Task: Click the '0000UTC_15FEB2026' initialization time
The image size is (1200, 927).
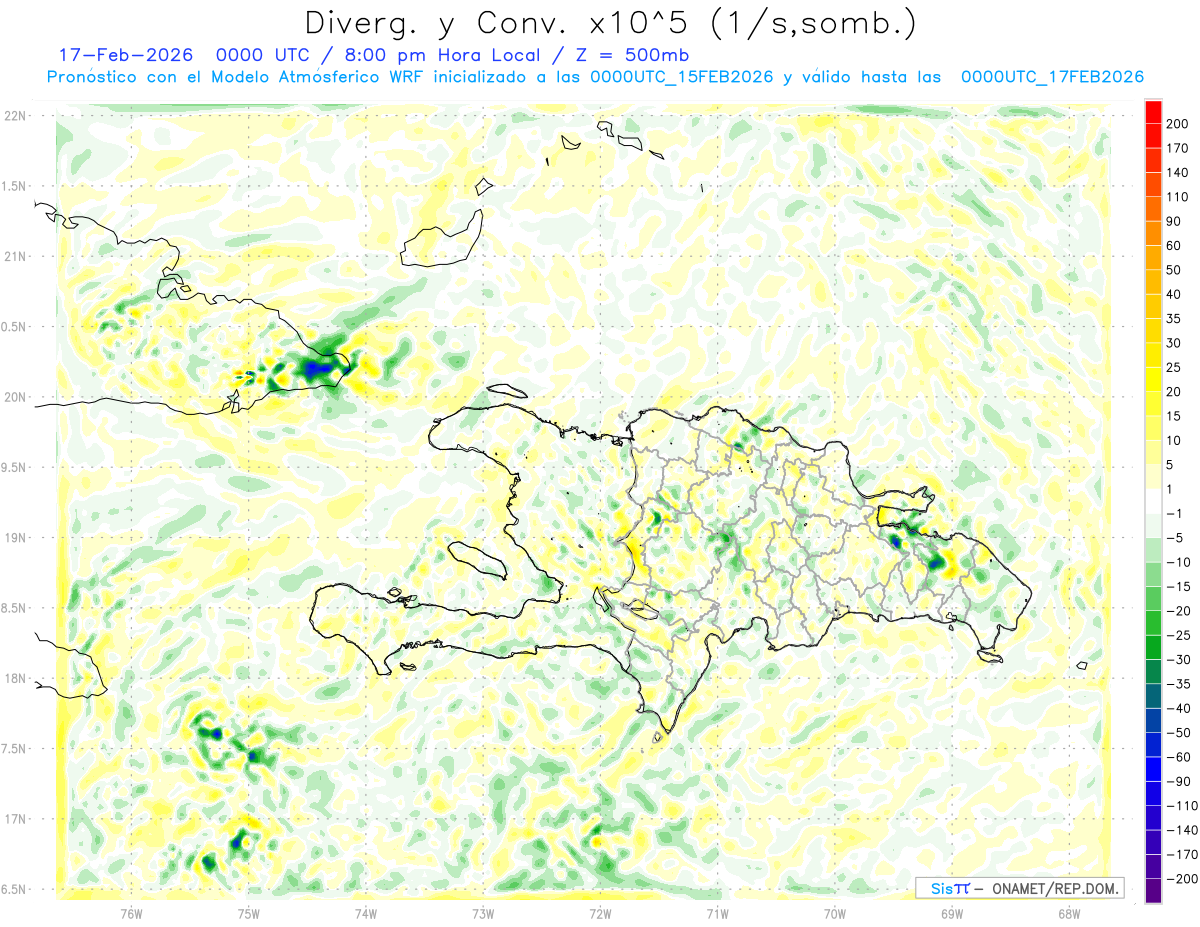Action: click(x=682, y=77)
